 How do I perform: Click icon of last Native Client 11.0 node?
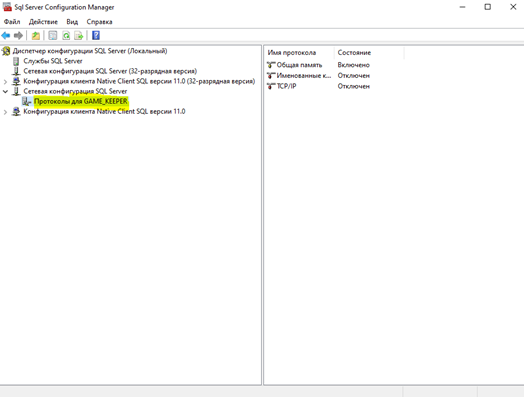16,111
